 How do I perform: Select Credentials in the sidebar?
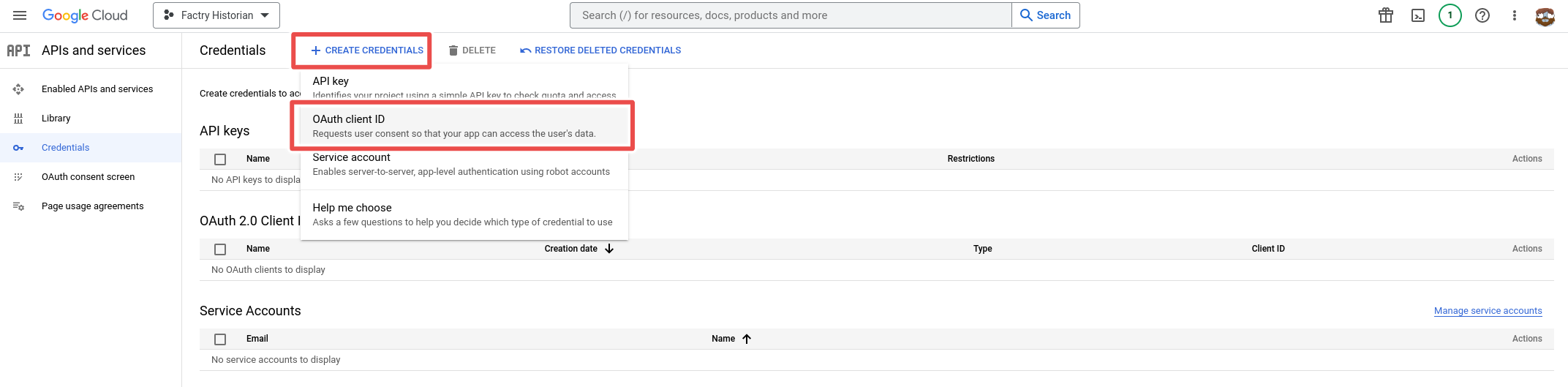pos(66,148)
